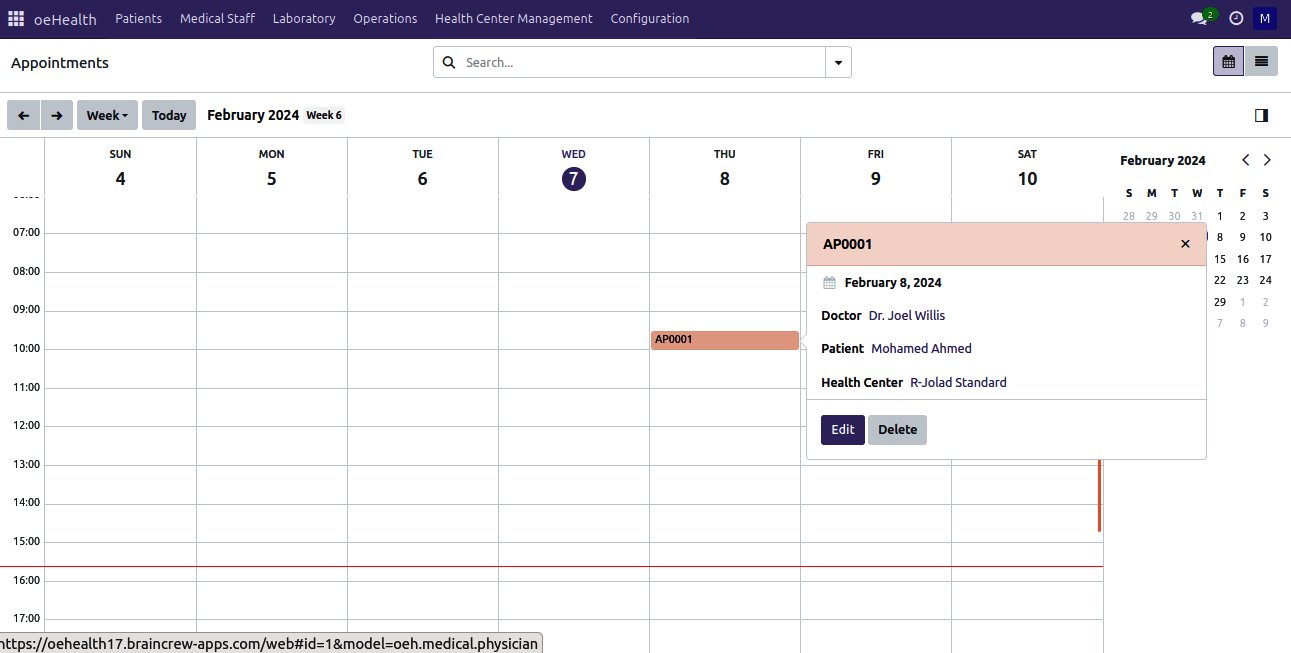Select Monday 5 column header

[x=271, y=168]
